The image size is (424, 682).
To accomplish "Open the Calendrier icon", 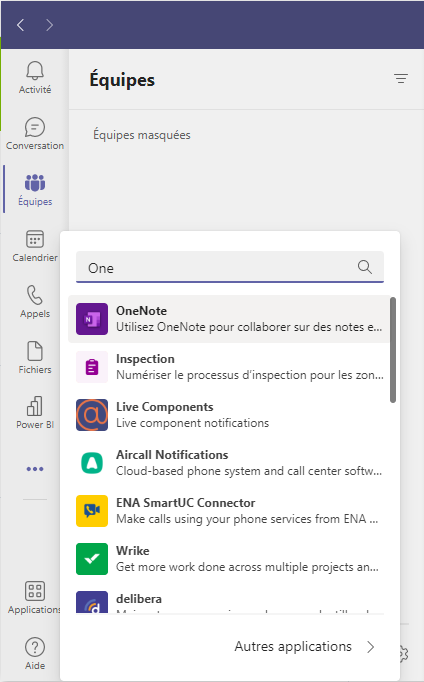I will 35,239.
